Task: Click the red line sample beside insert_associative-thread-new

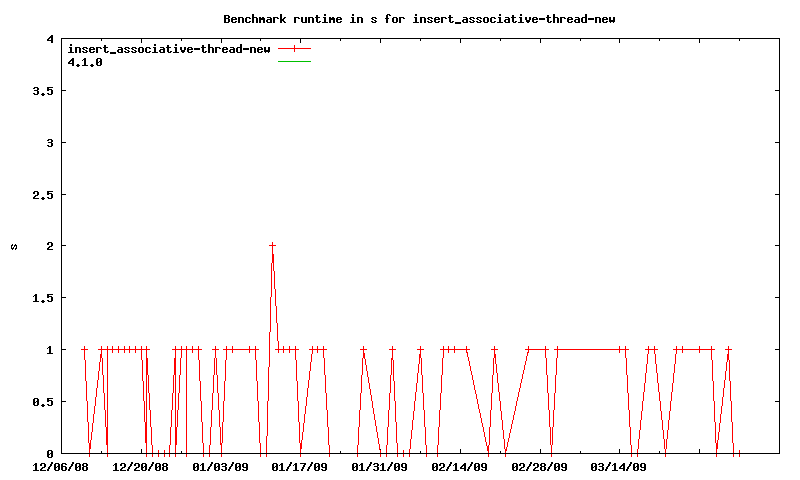Action: (x=295, y=49)
